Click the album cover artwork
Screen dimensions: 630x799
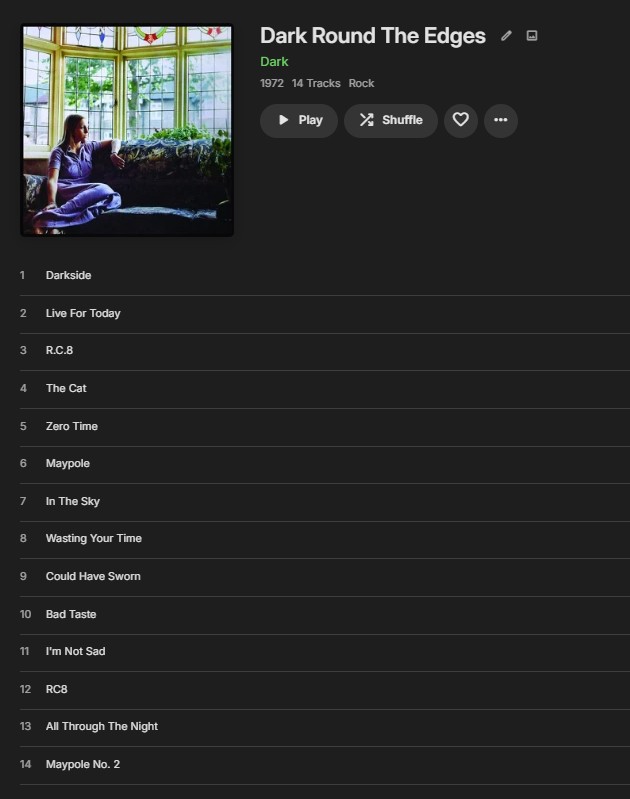tap(127, 130)
